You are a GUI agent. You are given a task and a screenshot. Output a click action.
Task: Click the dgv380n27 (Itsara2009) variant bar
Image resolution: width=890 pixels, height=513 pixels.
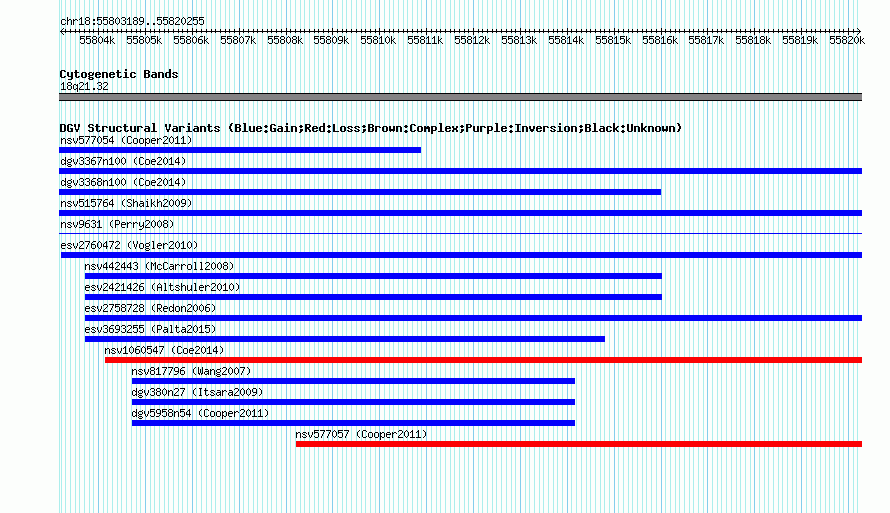(x=353, y=402)
